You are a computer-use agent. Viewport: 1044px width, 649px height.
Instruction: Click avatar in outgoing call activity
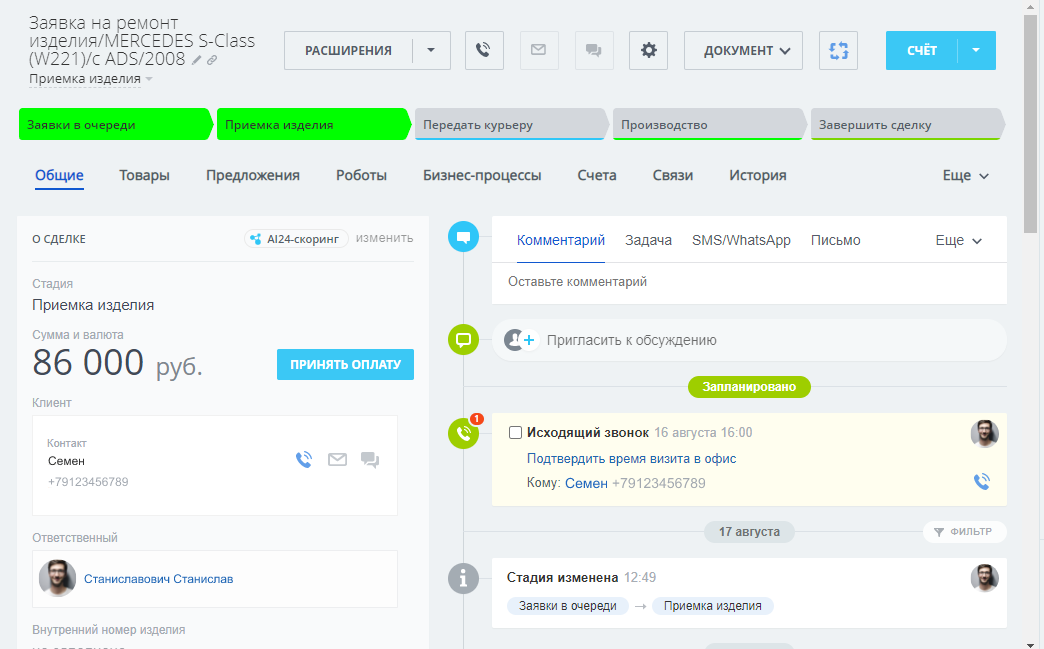tap(985, 434)
